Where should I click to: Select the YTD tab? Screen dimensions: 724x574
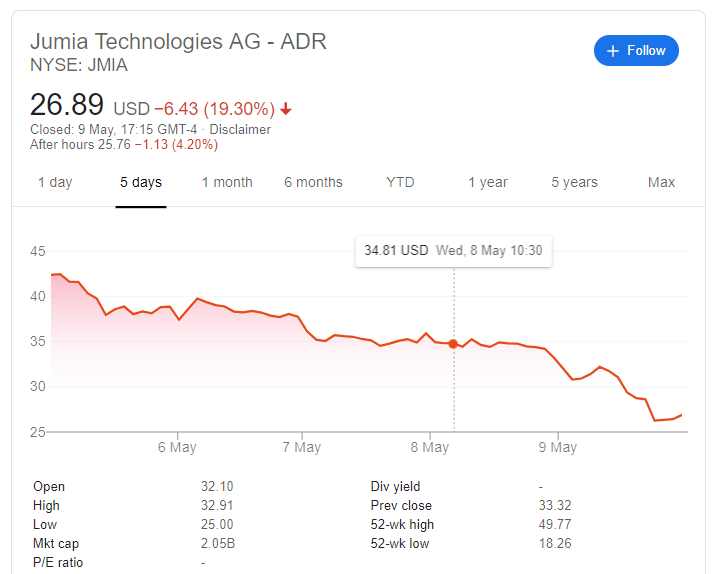[x=400, y=182]
